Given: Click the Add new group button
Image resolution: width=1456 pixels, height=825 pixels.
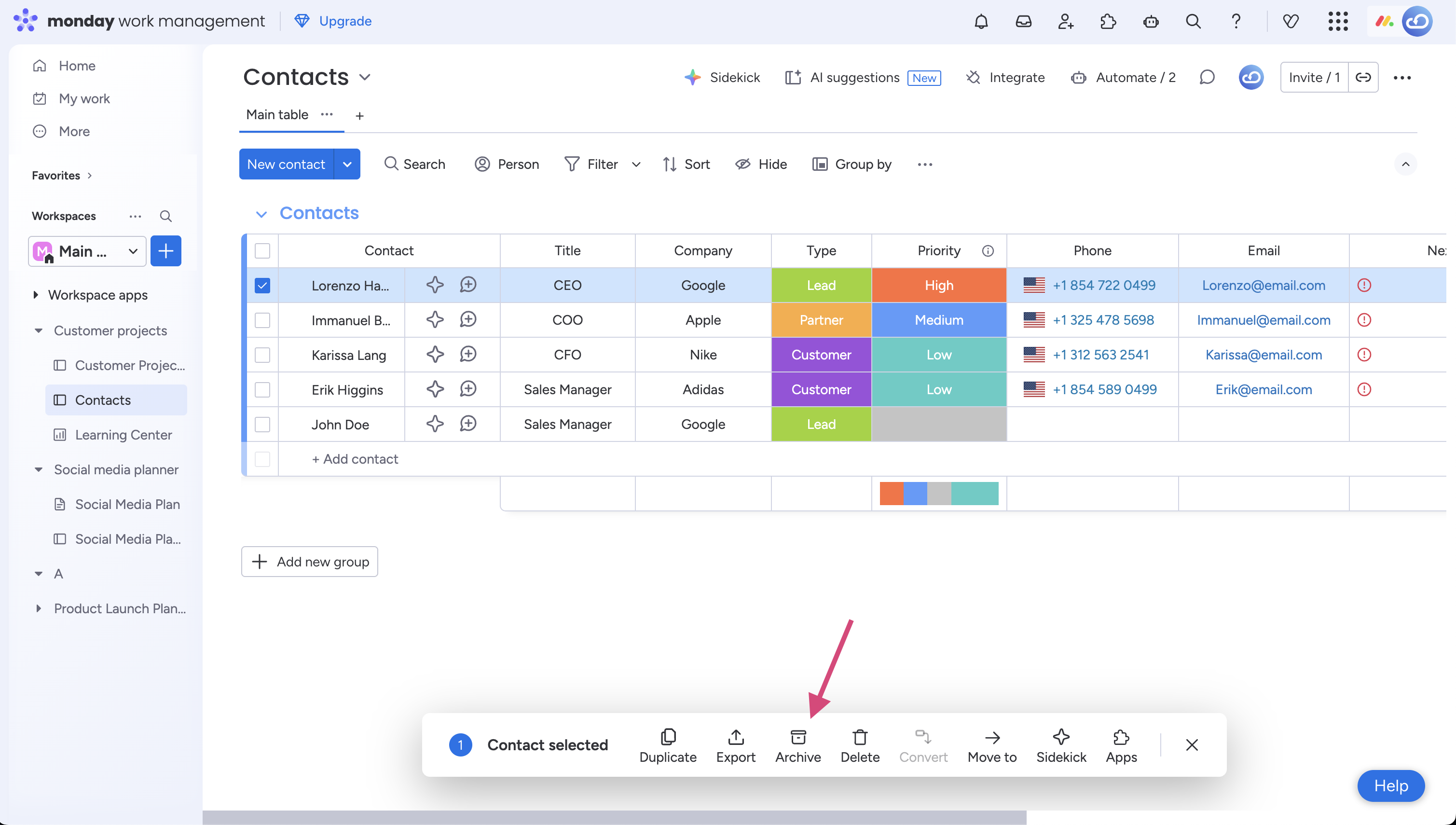Looking at the screenshot, I should click(x=309, y=562).
